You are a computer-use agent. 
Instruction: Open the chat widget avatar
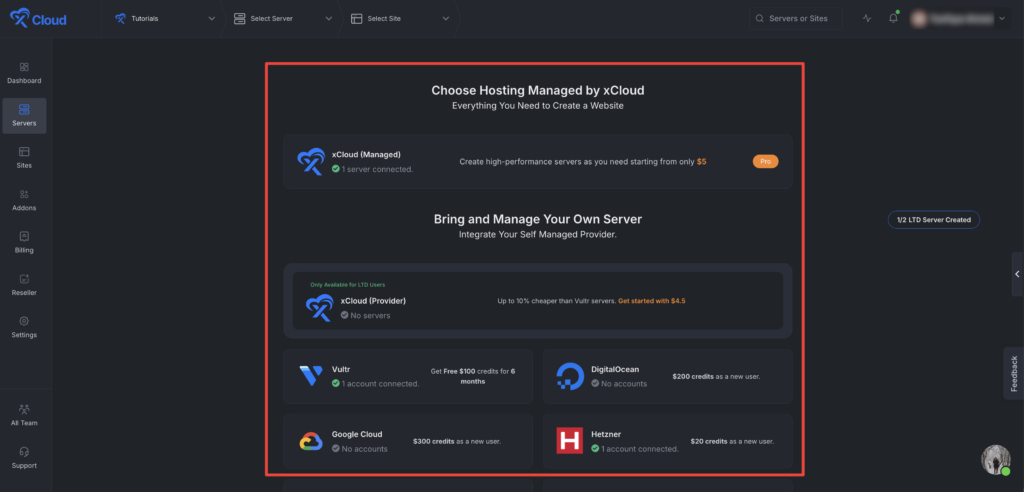click(995, 460)
